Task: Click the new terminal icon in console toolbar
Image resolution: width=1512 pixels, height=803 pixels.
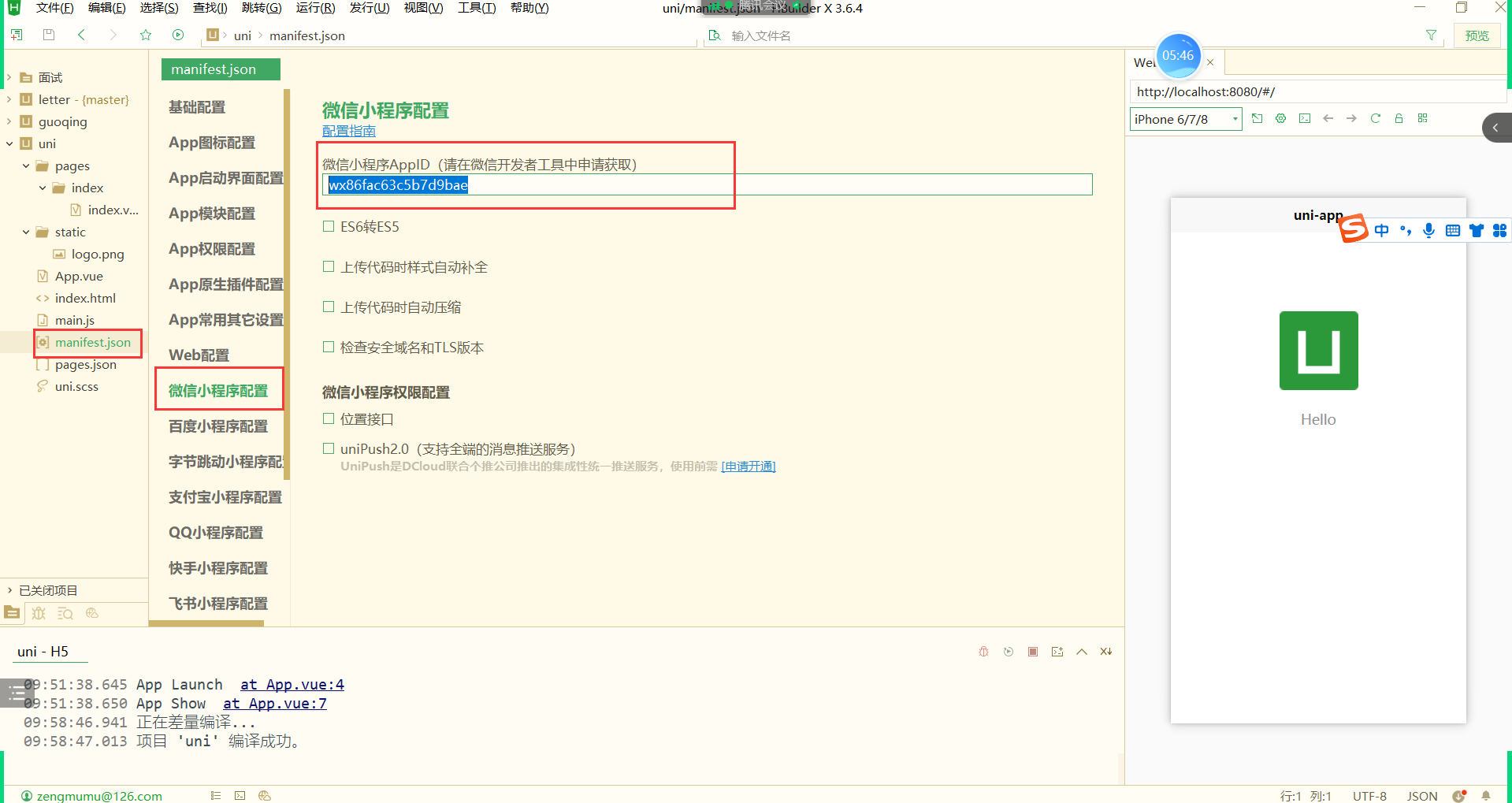Action: pyautogui.click(x=1057, y=652)
